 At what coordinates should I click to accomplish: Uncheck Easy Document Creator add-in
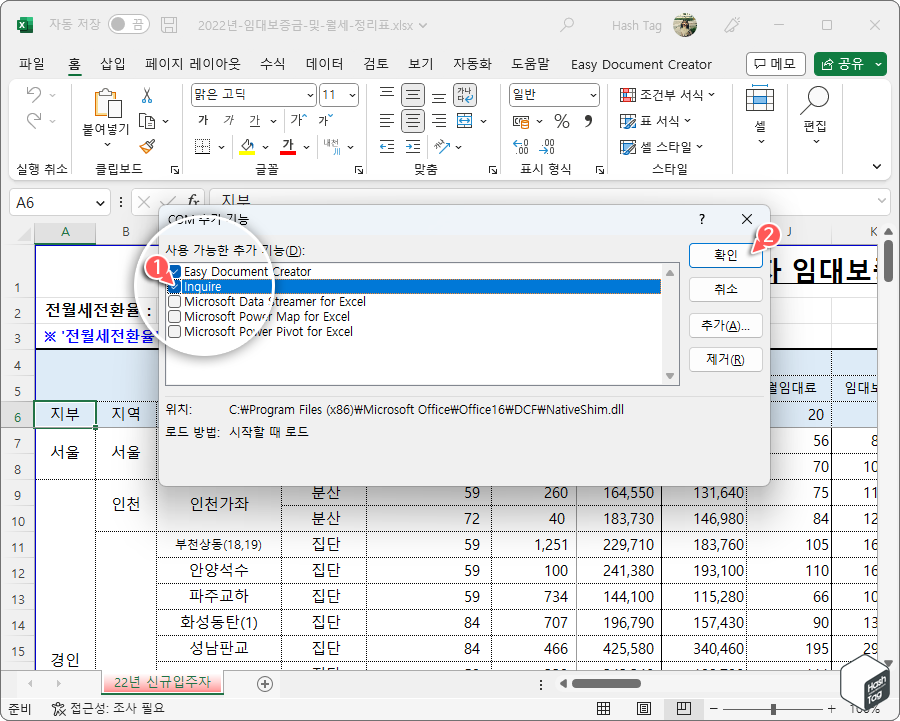(175, 272)
